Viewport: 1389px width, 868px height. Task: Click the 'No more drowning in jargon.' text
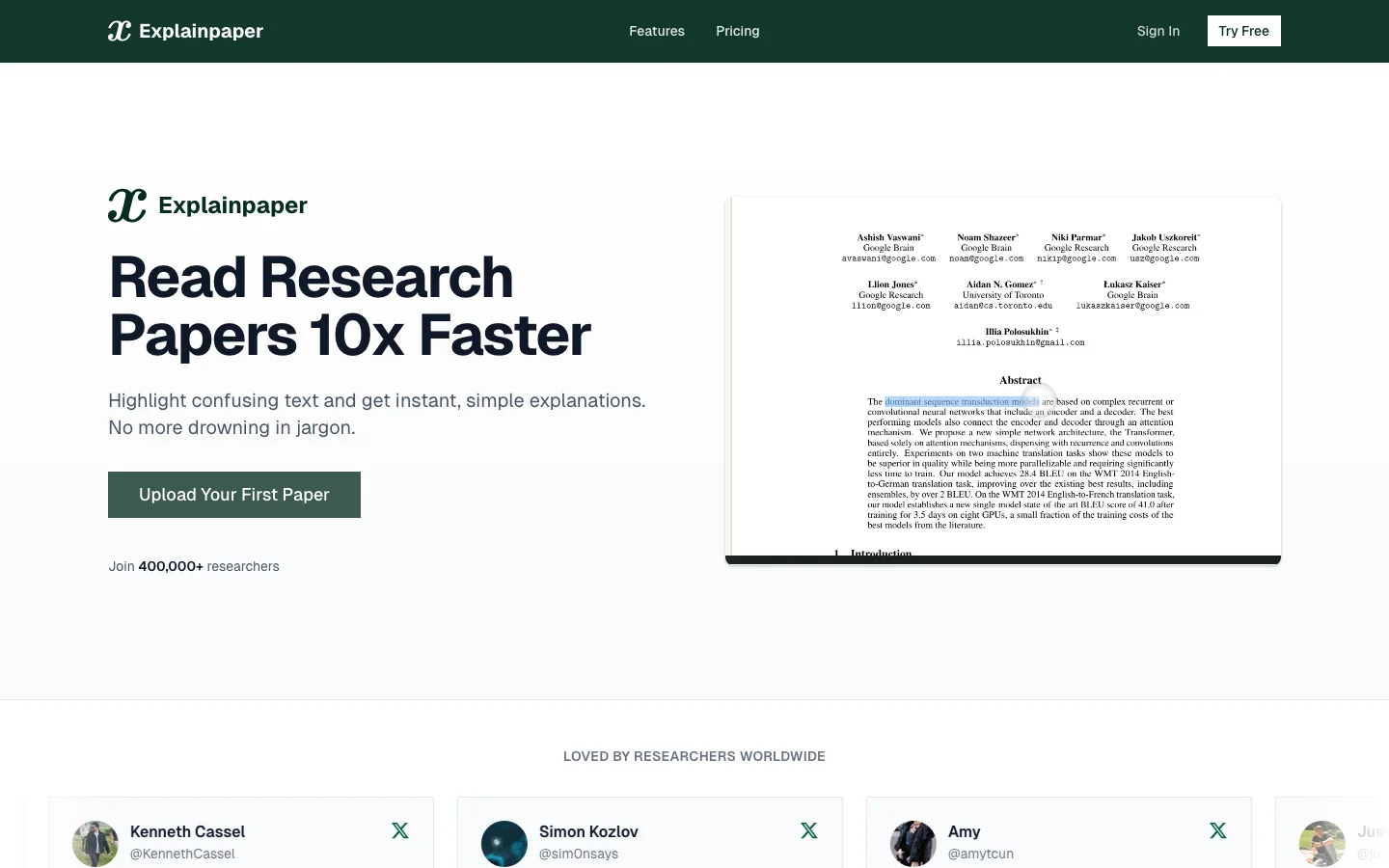point(231,427)
